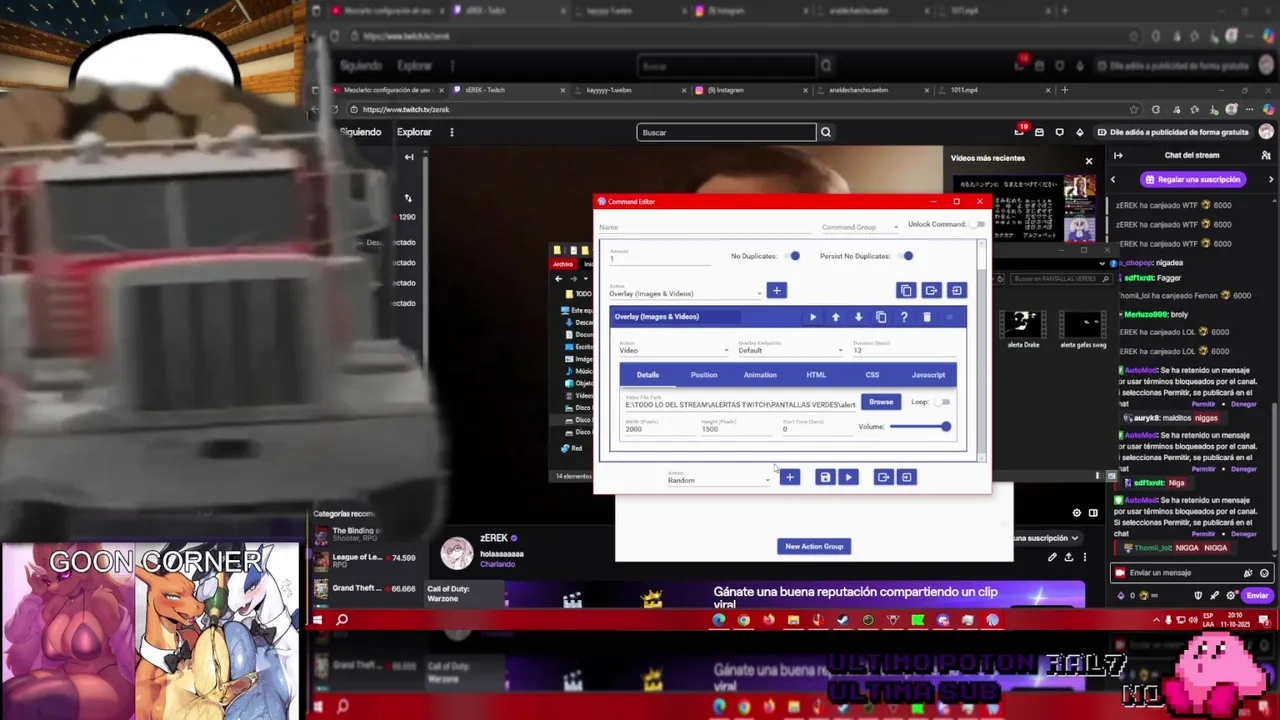
Task: Enable the Loop switch
Action: coord(942,402)
